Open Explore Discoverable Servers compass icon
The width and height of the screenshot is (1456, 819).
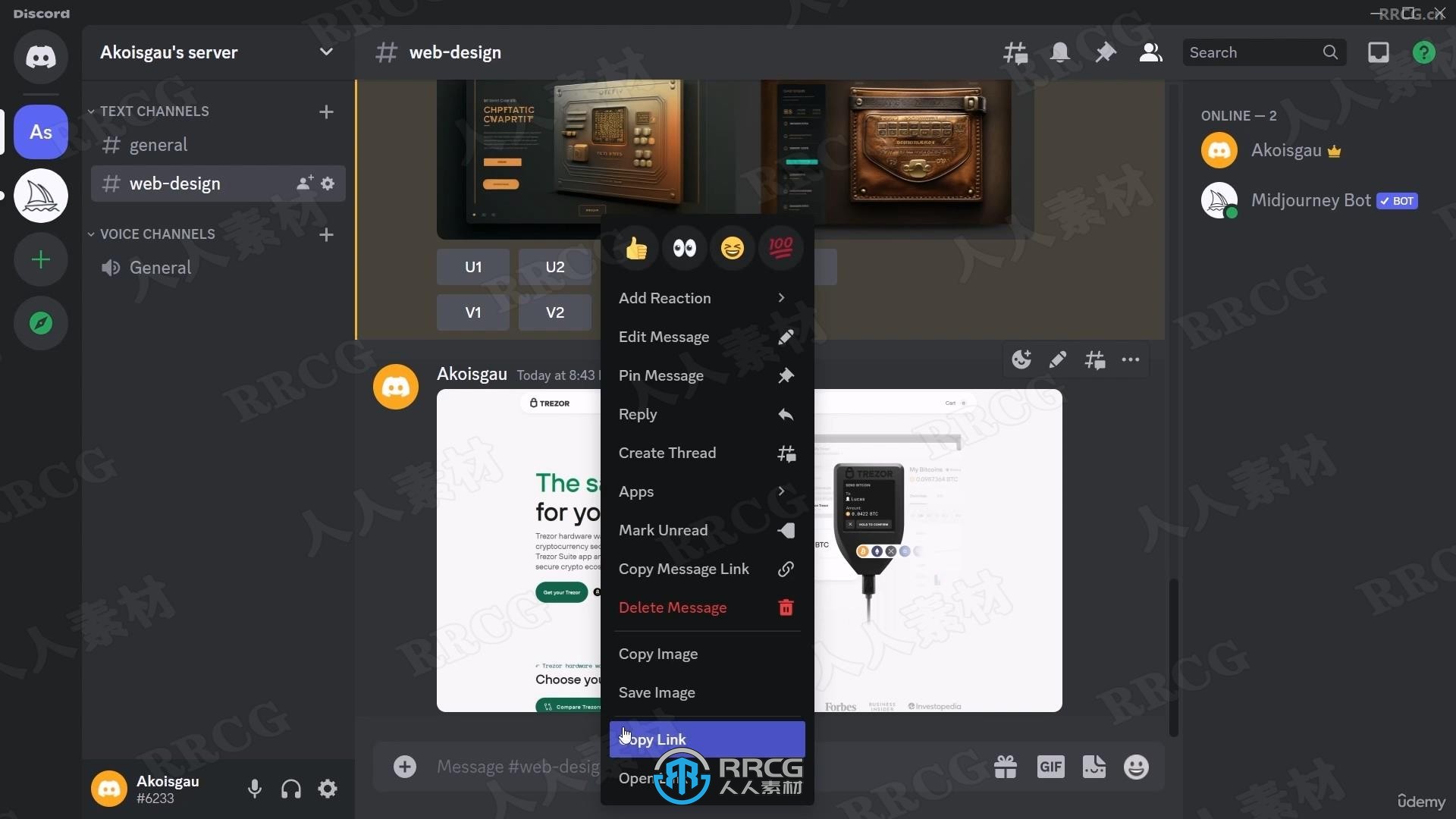click(41, 324)
